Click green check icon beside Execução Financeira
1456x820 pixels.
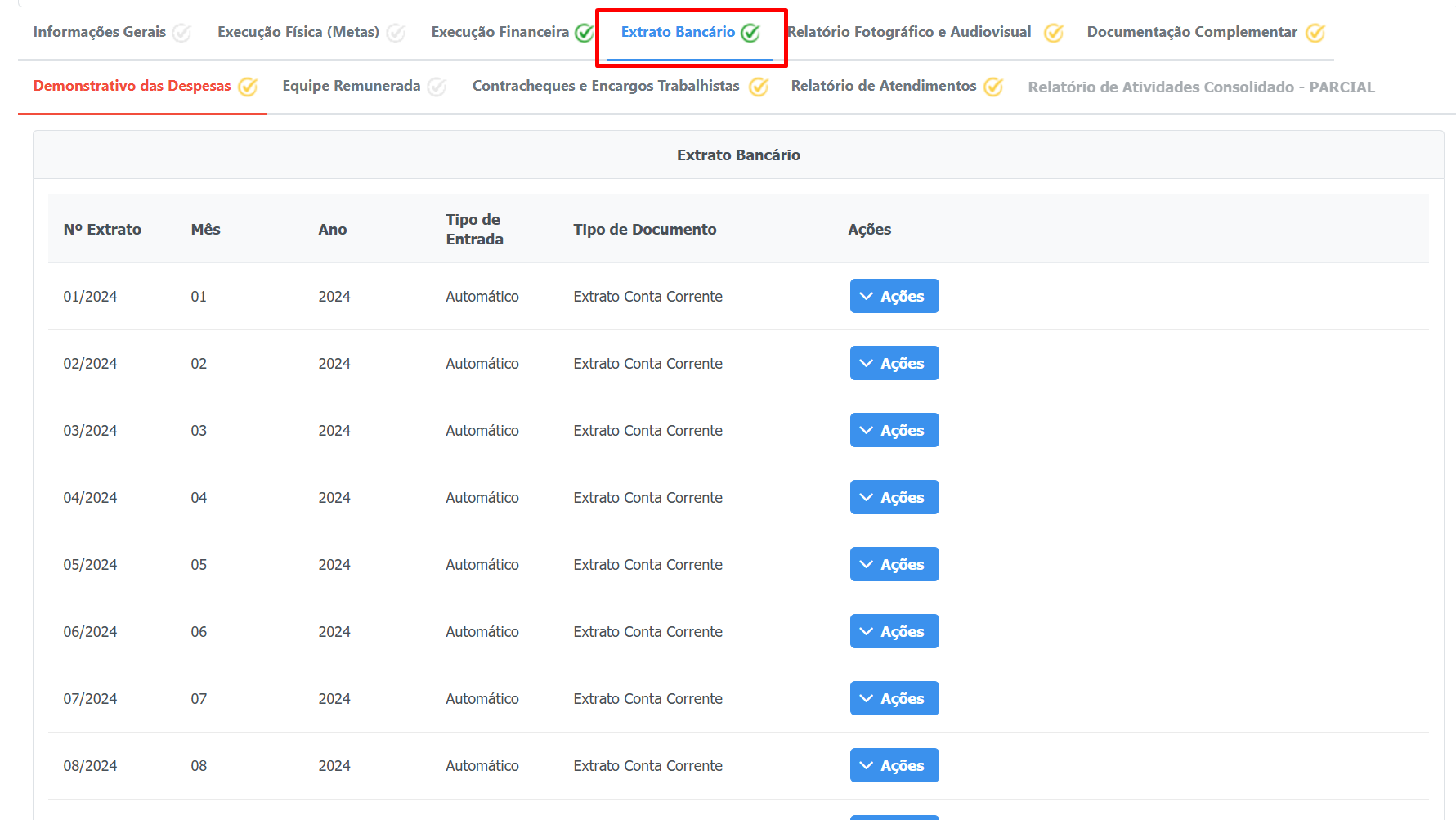[x=584, y=33]
